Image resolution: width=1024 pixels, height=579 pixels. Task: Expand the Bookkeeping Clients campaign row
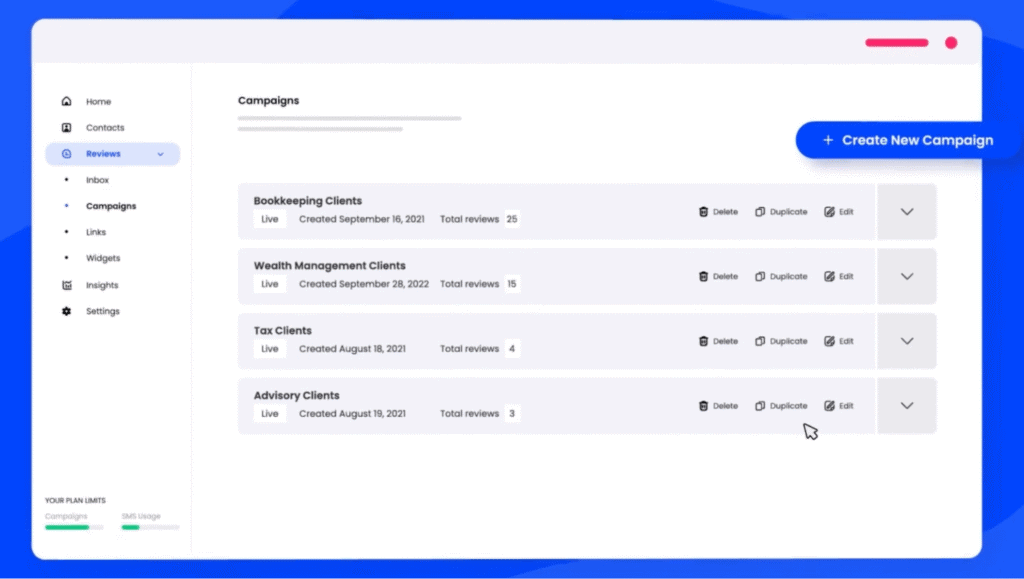click(907, 212)
